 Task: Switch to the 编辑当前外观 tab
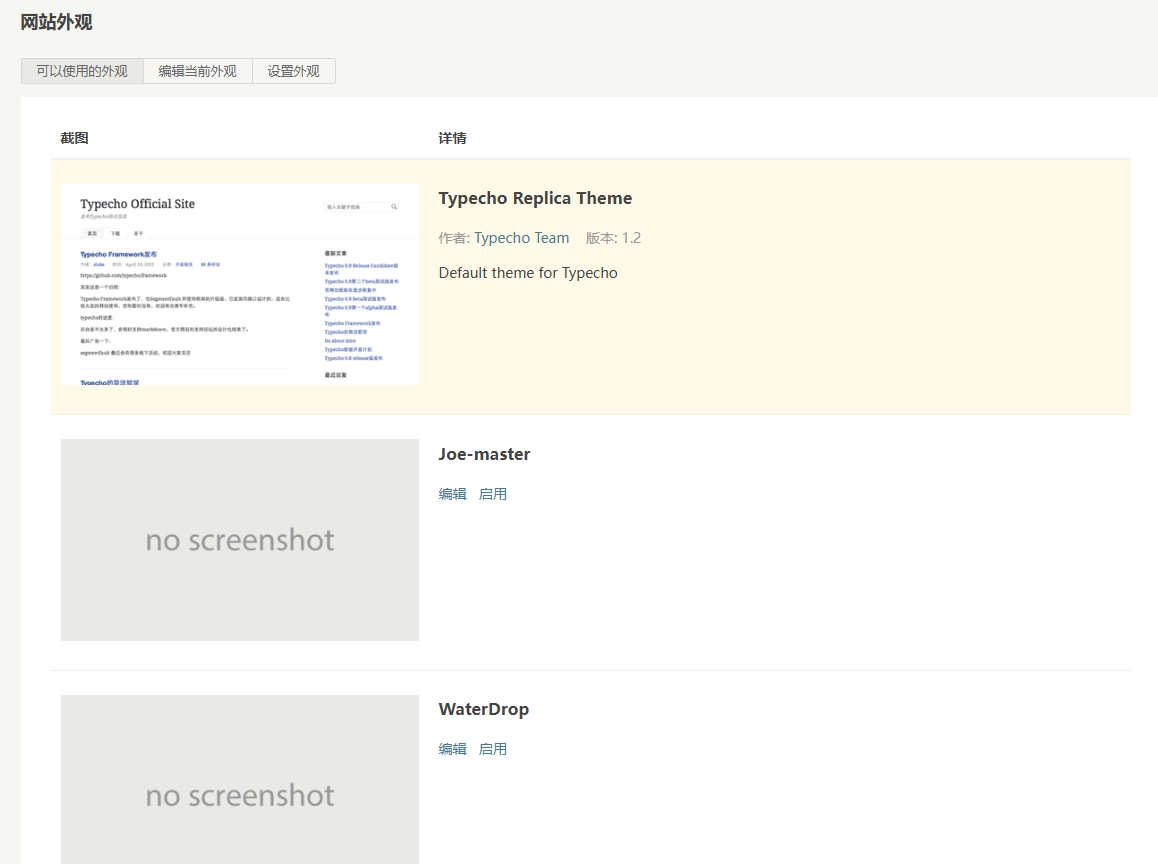click(197, 71)
